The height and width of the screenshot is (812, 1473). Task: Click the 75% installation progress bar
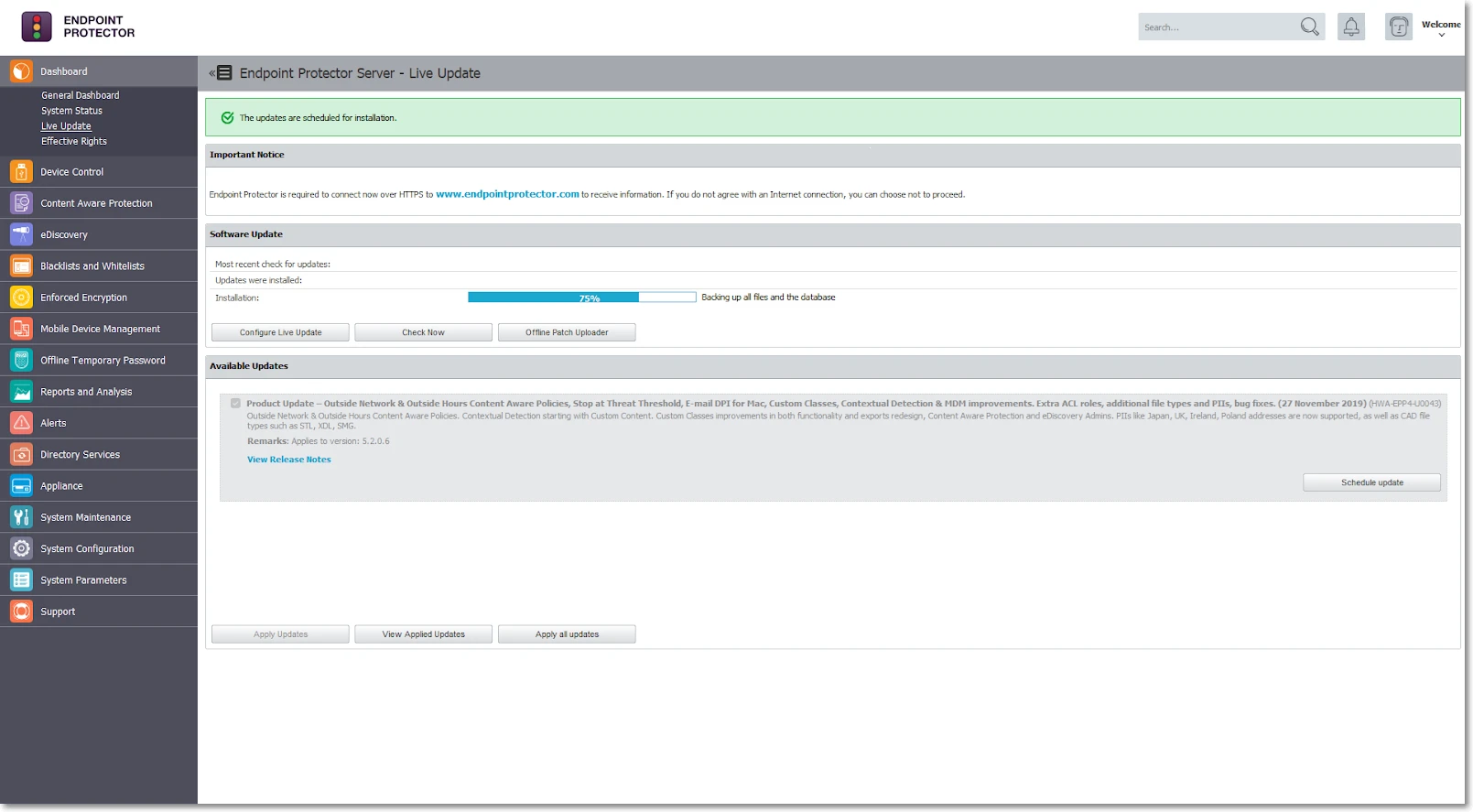[582, 298]
